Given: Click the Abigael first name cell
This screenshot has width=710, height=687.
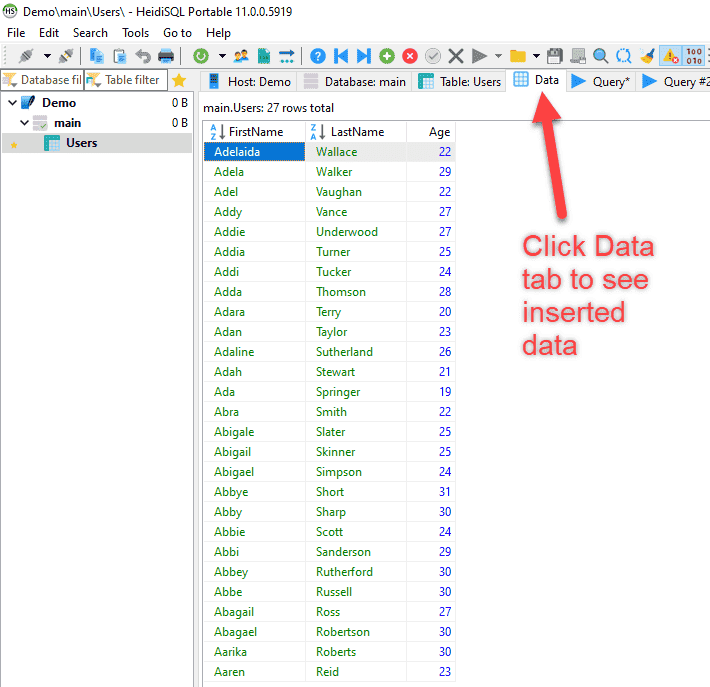Looking at the screenshot, I should (x=254, y=472).
